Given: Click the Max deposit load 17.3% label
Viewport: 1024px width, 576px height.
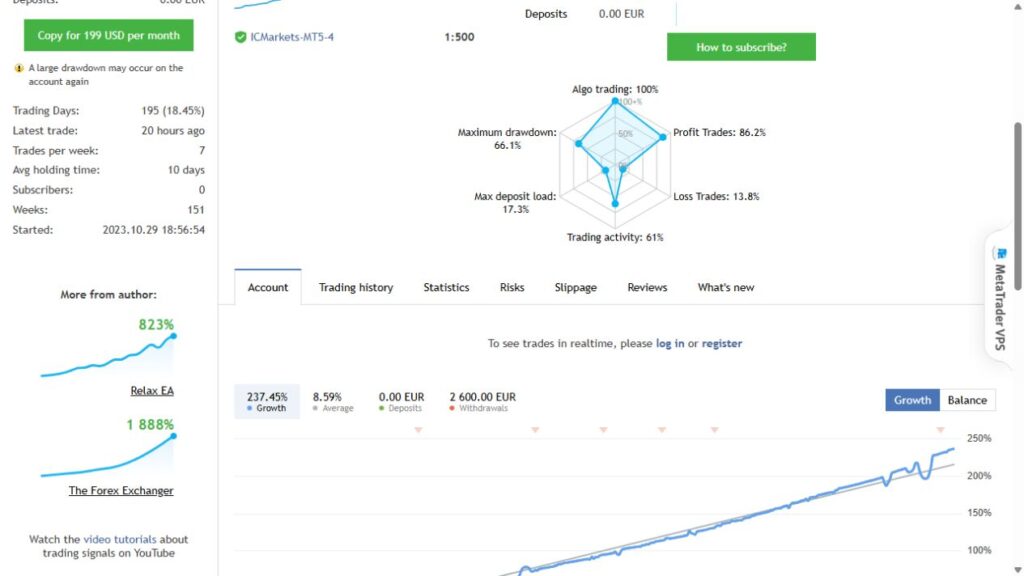Looking at the screenshot, I should click(x=515, y=202).
